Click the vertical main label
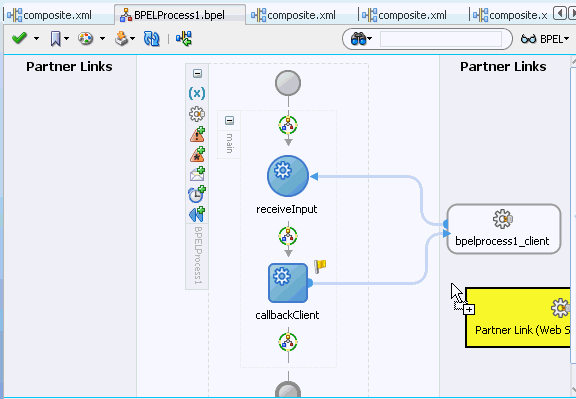576x399 pixels. [229, 143]
